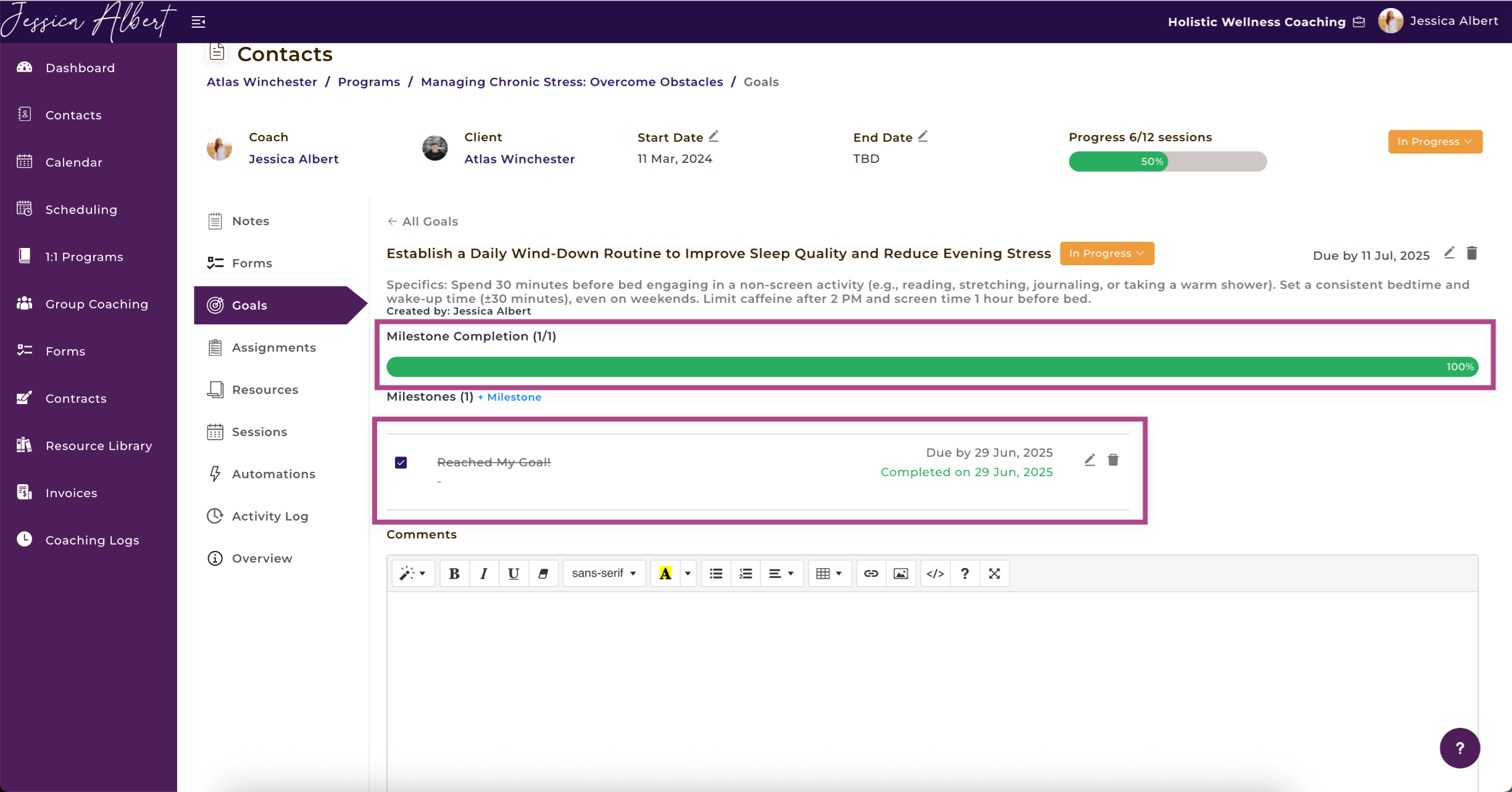Open the editor help dialog
Screen dimensions: 1512x792
pos(965,574)
